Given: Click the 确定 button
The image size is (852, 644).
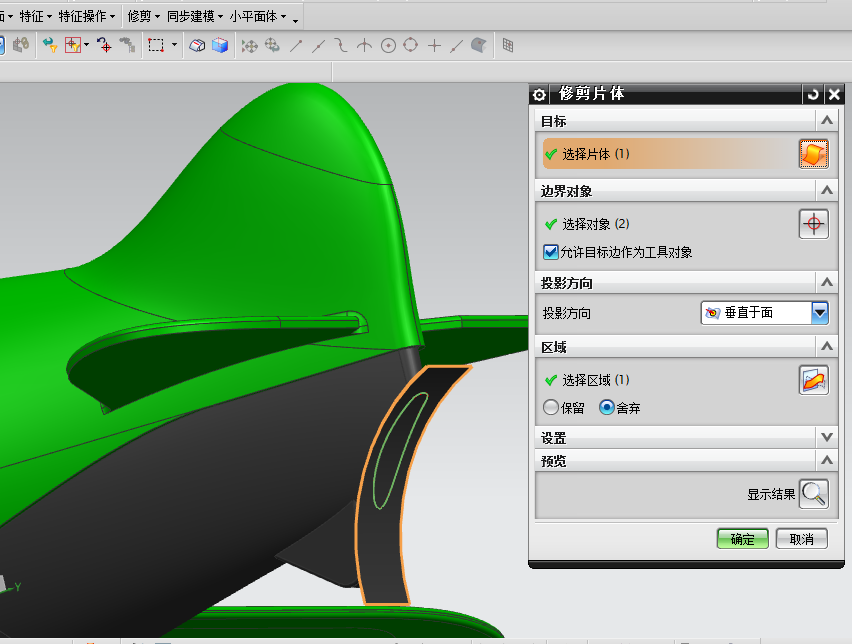Looking at the screenshot, I should point(742,539).
